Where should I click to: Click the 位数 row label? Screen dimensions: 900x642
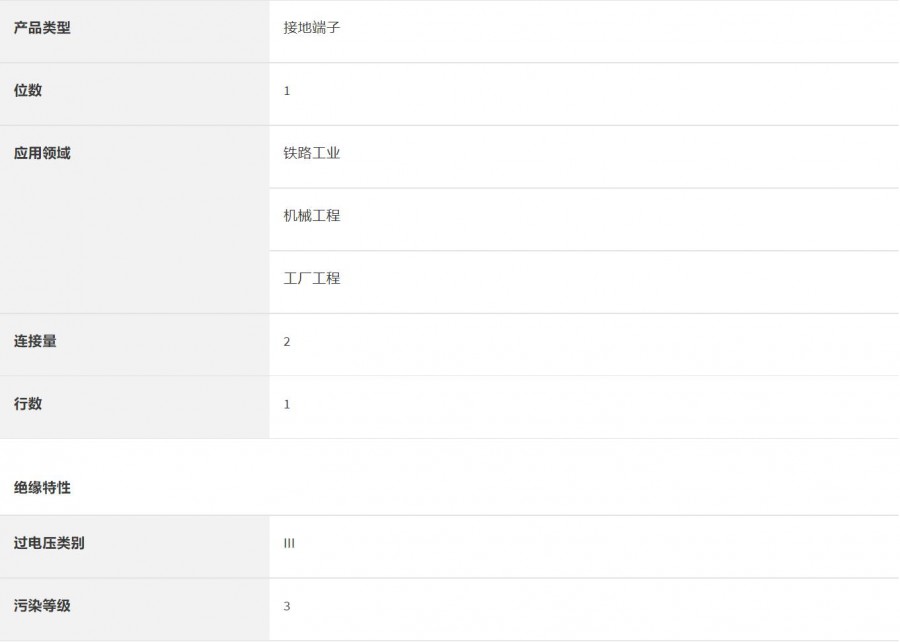point(28,90)
